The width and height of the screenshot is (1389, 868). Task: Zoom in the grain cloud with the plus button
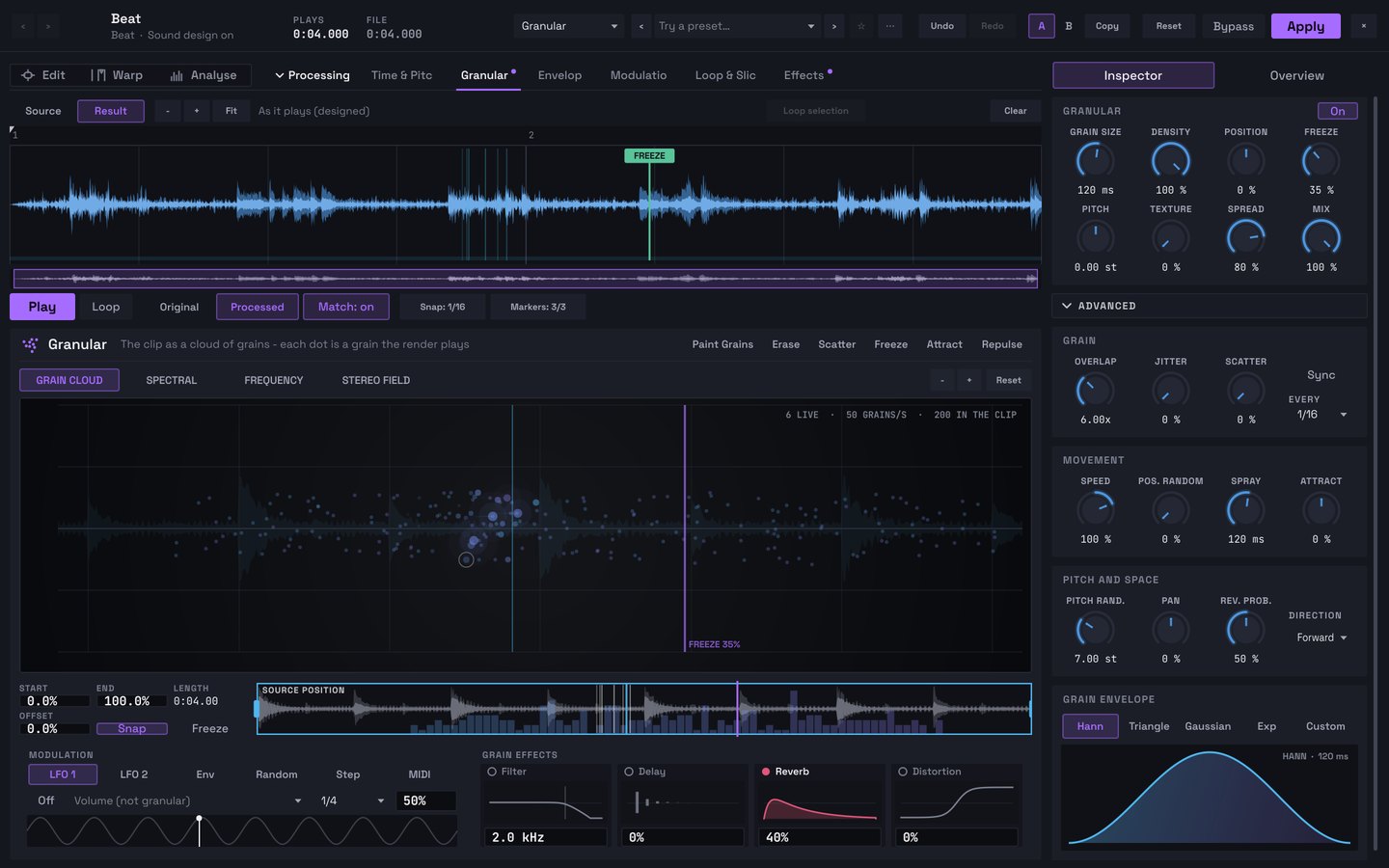pyautogui.click(x=969, y=380)
